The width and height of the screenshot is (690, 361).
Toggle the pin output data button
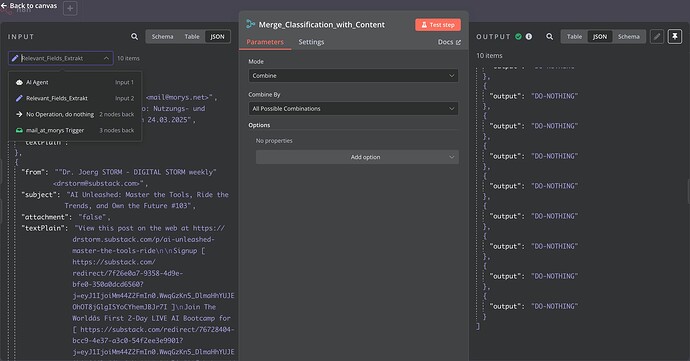pos(675,37)
